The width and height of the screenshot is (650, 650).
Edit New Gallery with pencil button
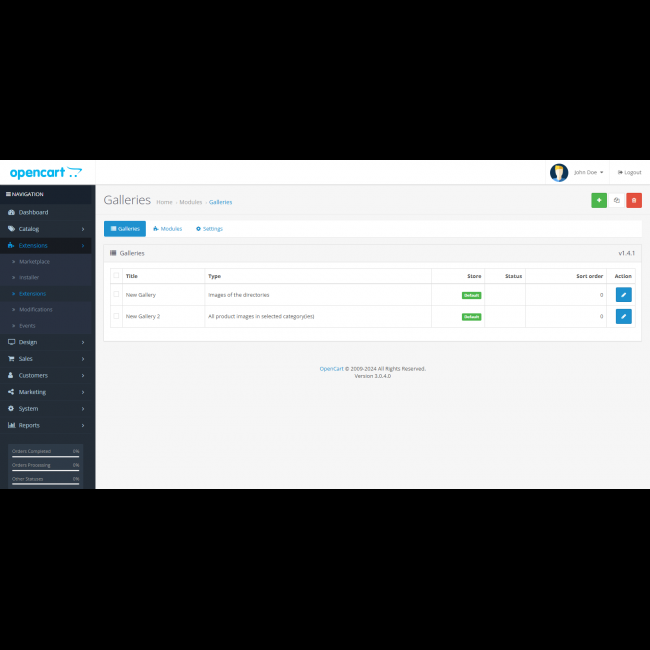click(623, 295)
